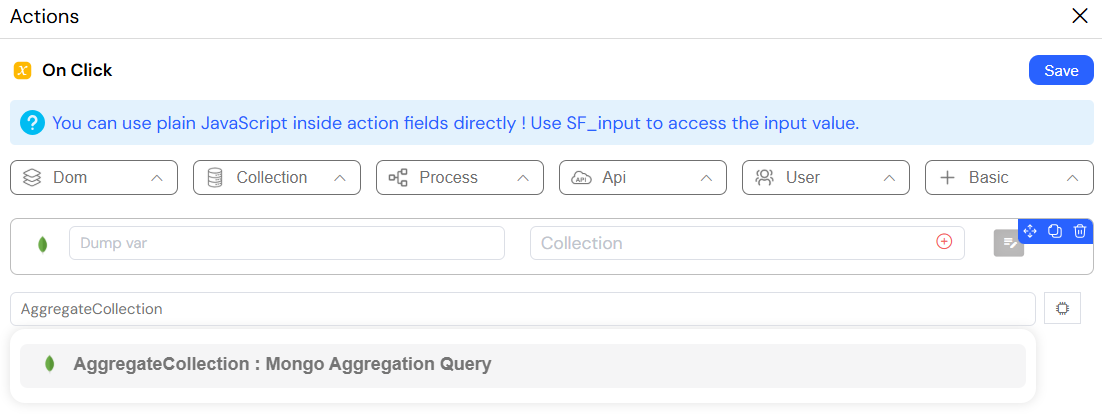Viewport: 1102px width, 415px height.
Task: Close the Actions panel with the X
Action: pos(1080,16)
